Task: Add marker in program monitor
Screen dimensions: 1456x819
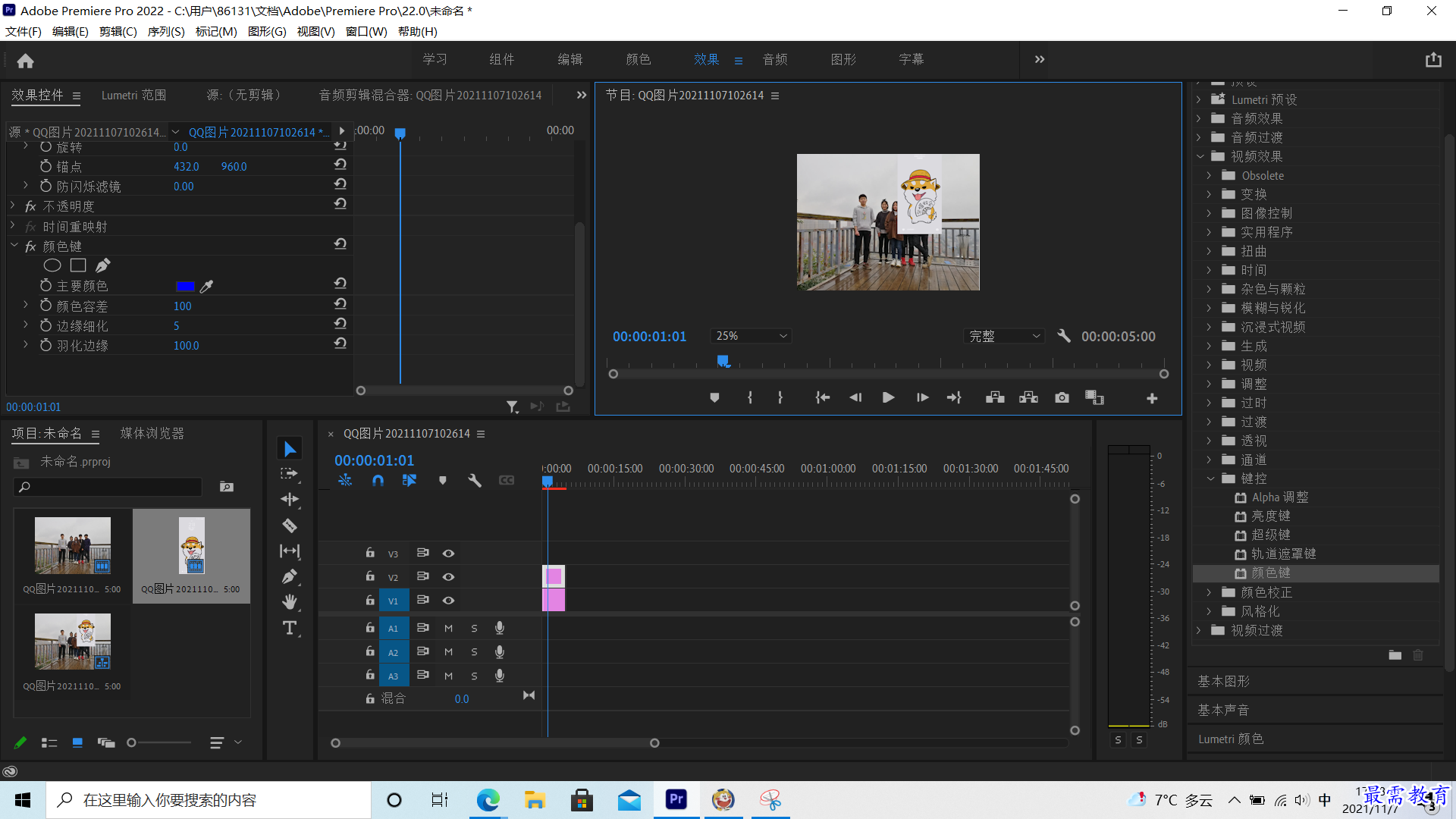Action: (x=714, y=397)
